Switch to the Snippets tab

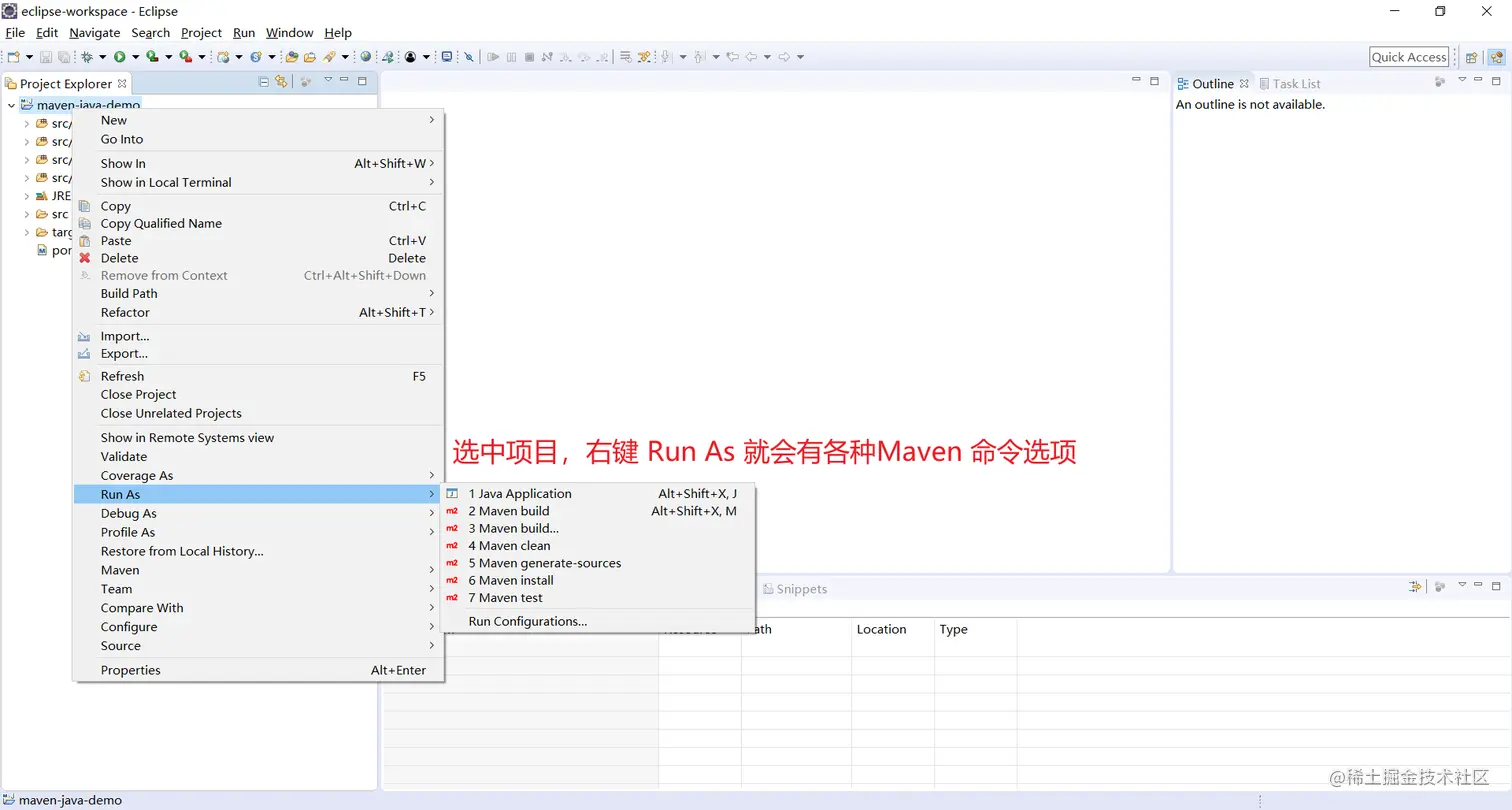click(x=794, y=589)
